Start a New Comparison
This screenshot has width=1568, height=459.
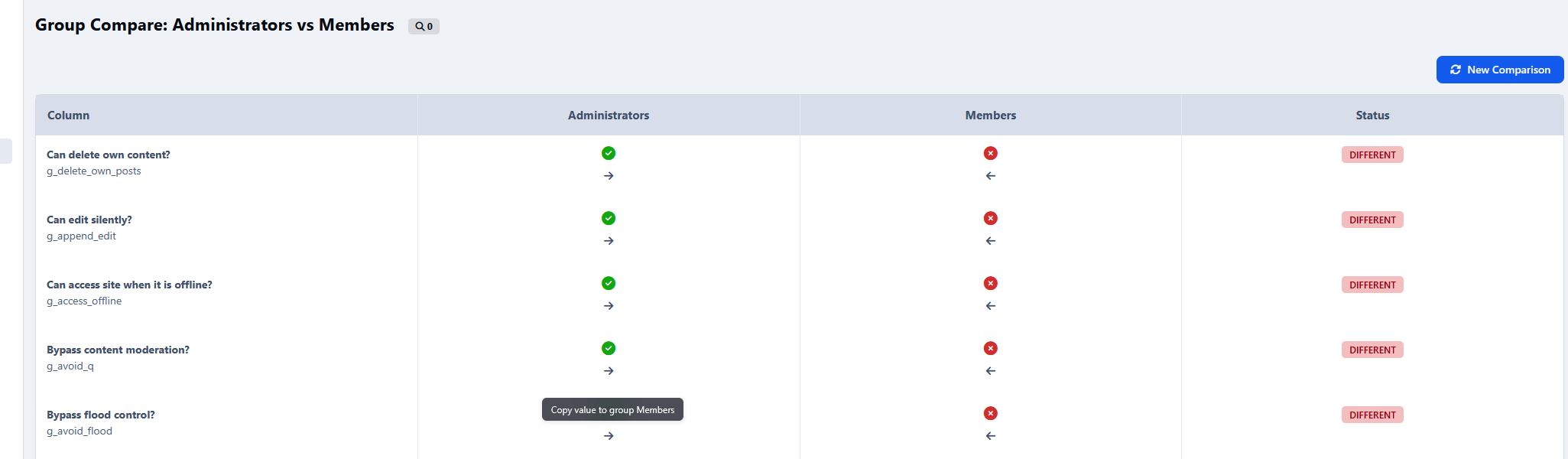[x=1499, y=70]
